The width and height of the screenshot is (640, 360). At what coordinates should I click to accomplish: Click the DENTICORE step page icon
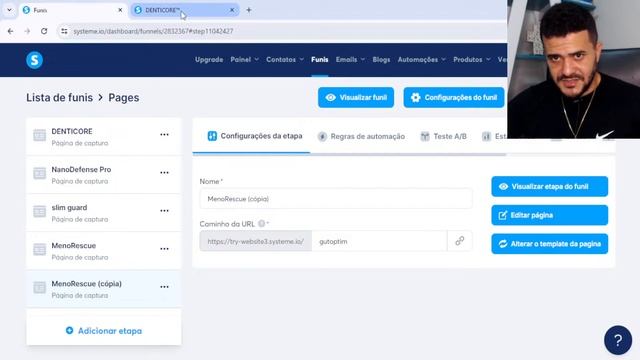[x=40, y=135]
